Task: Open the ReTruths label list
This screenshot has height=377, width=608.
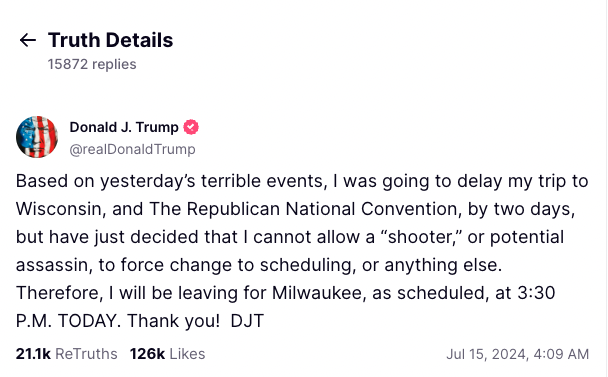Action: click(86, 354)
